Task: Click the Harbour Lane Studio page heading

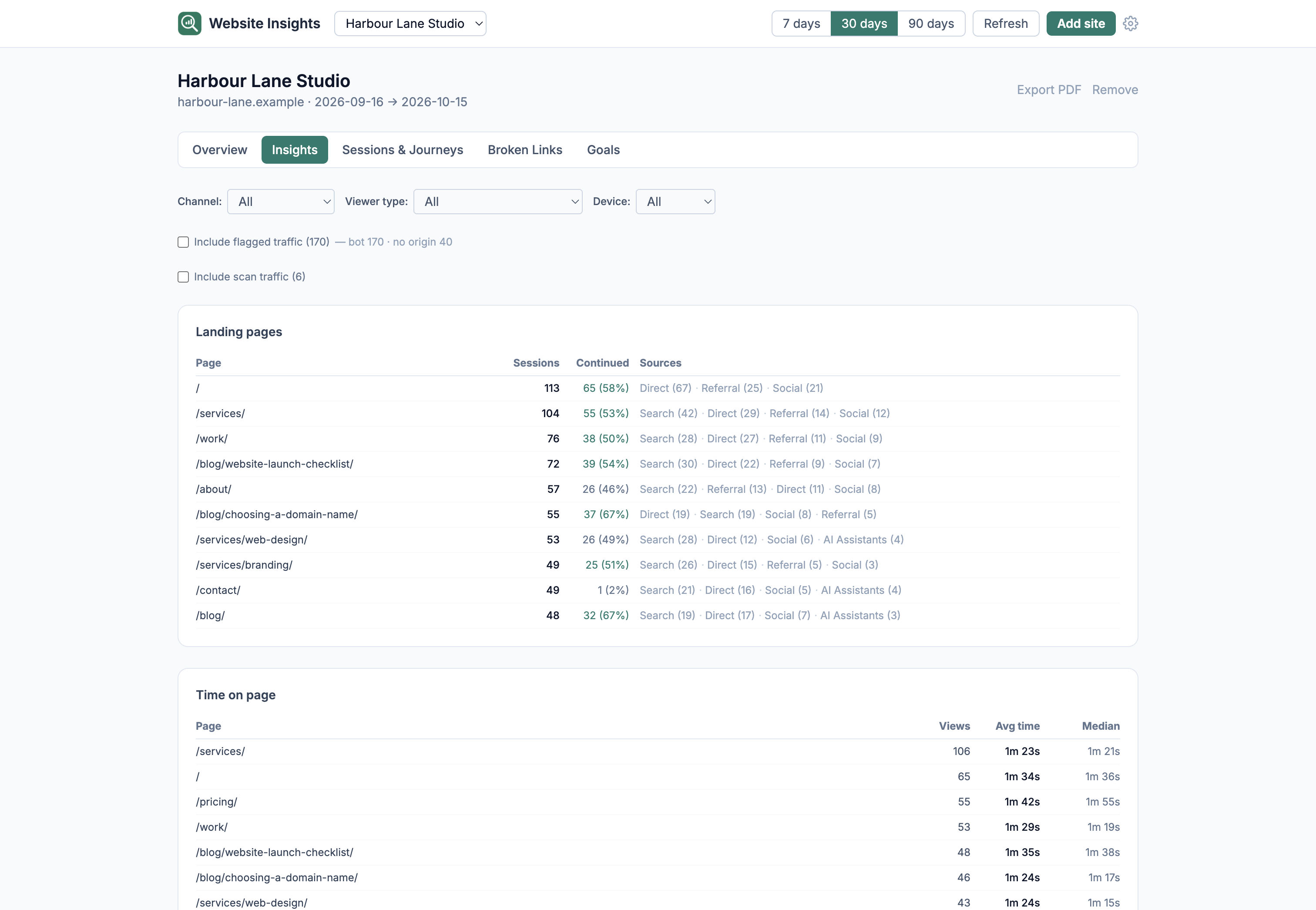Action: [264, 81]
